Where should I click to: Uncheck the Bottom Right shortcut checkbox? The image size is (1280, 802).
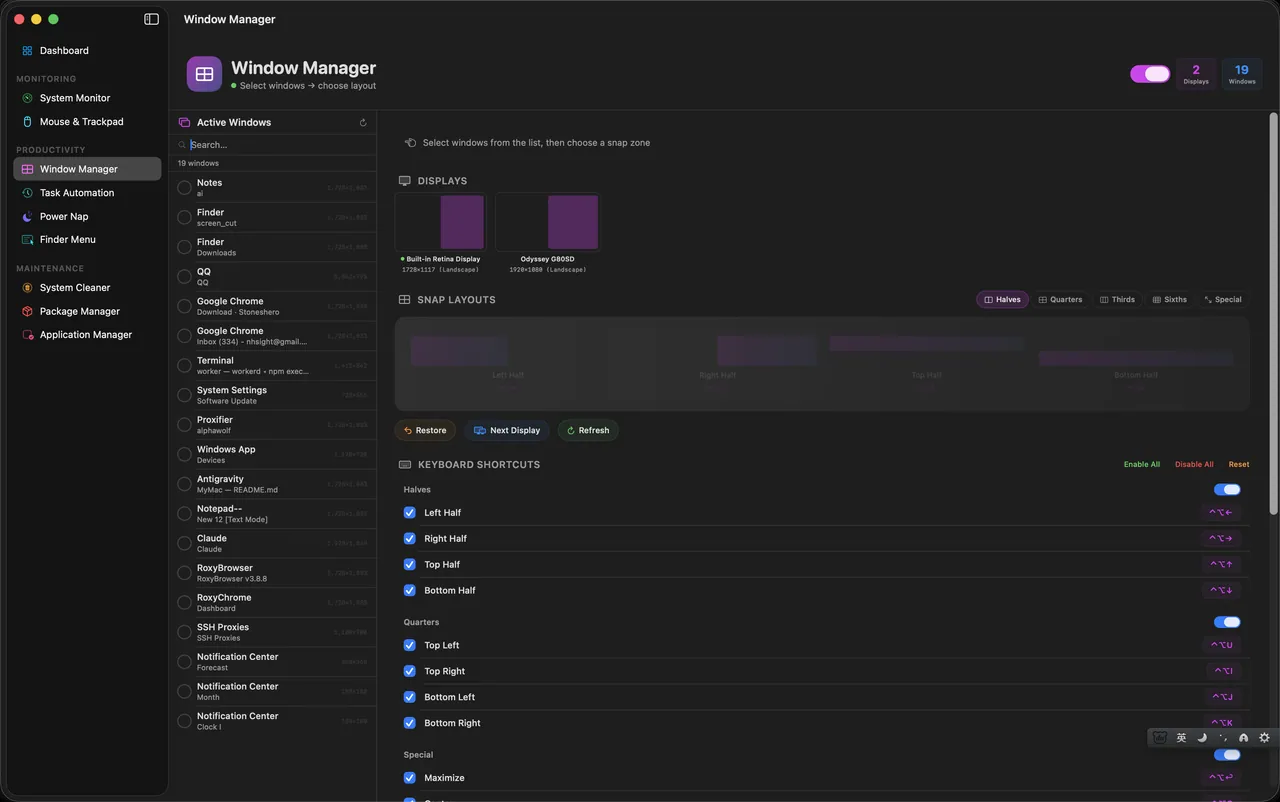[409, 723]
